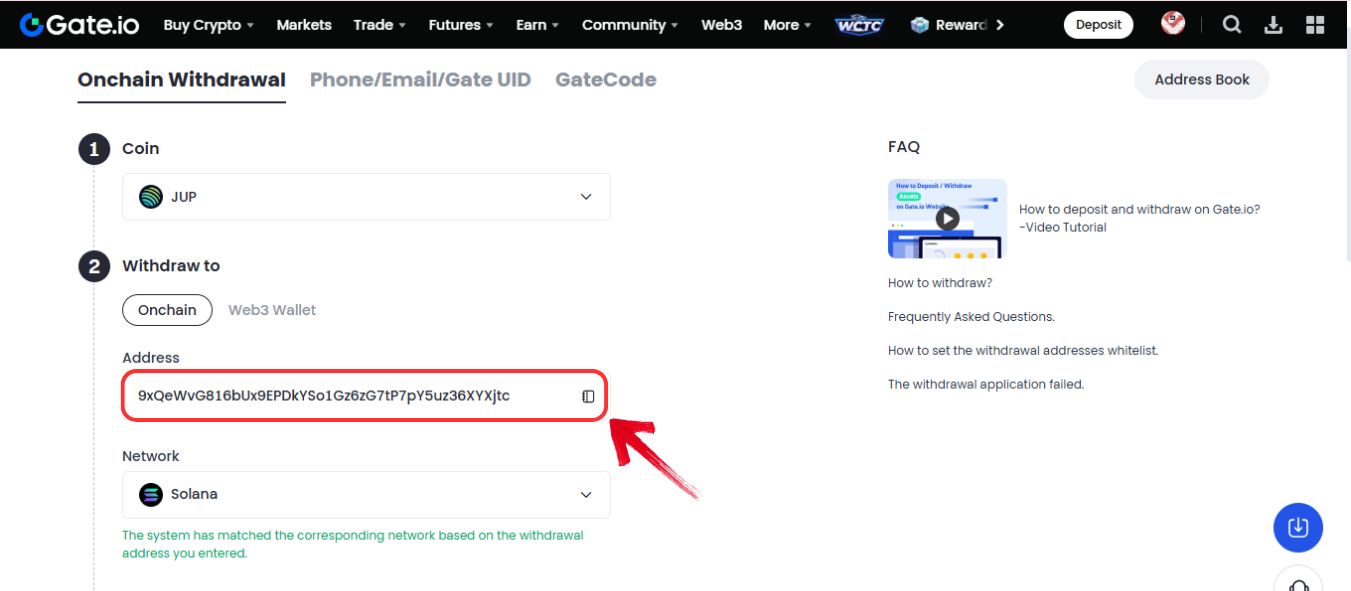Open 'How to deposit and withdraw' video link
This screenshot has width=1351, height=591.
1139,218
